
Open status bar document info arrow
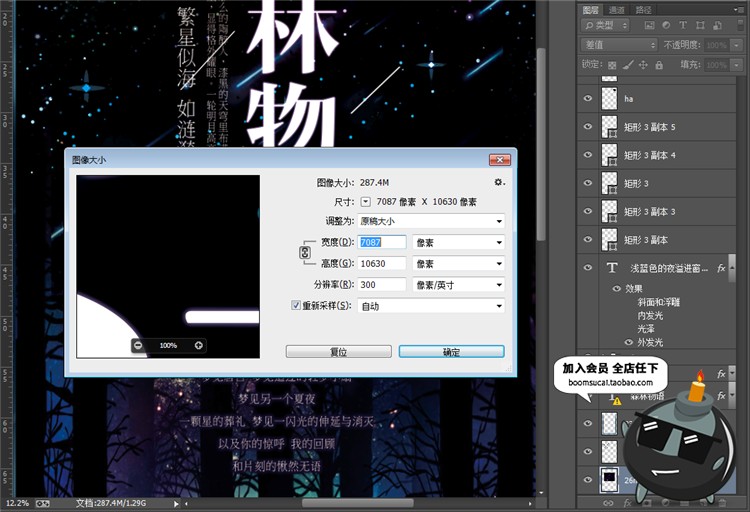click(176, 503)
